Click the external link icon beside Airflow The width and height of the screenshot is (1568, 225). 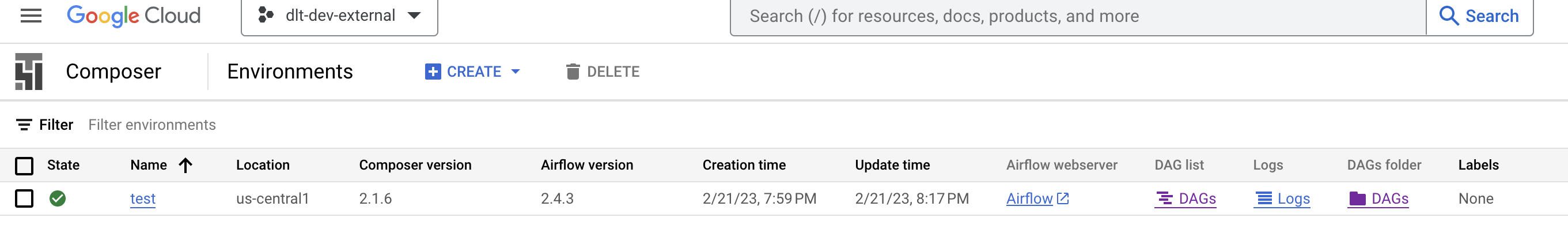point(1063,198)
